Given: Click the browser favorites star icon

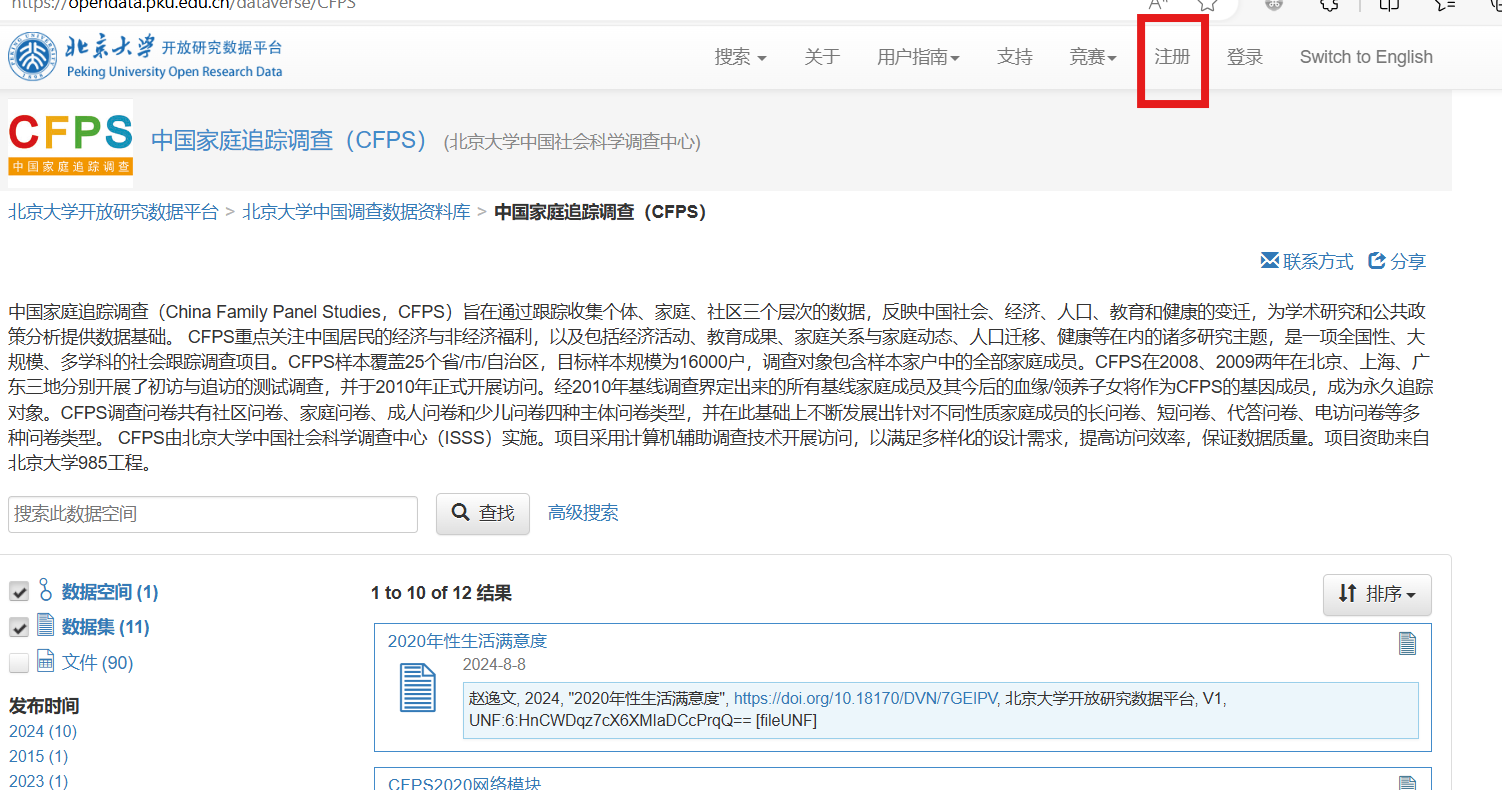Looking at the screenshot, I should [x=1208, y=4].
